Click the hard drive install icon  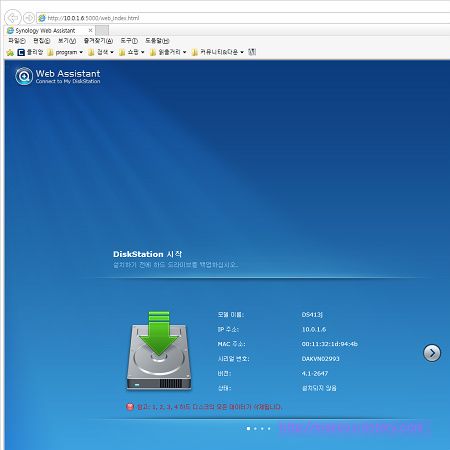click(x=159, y=350)
